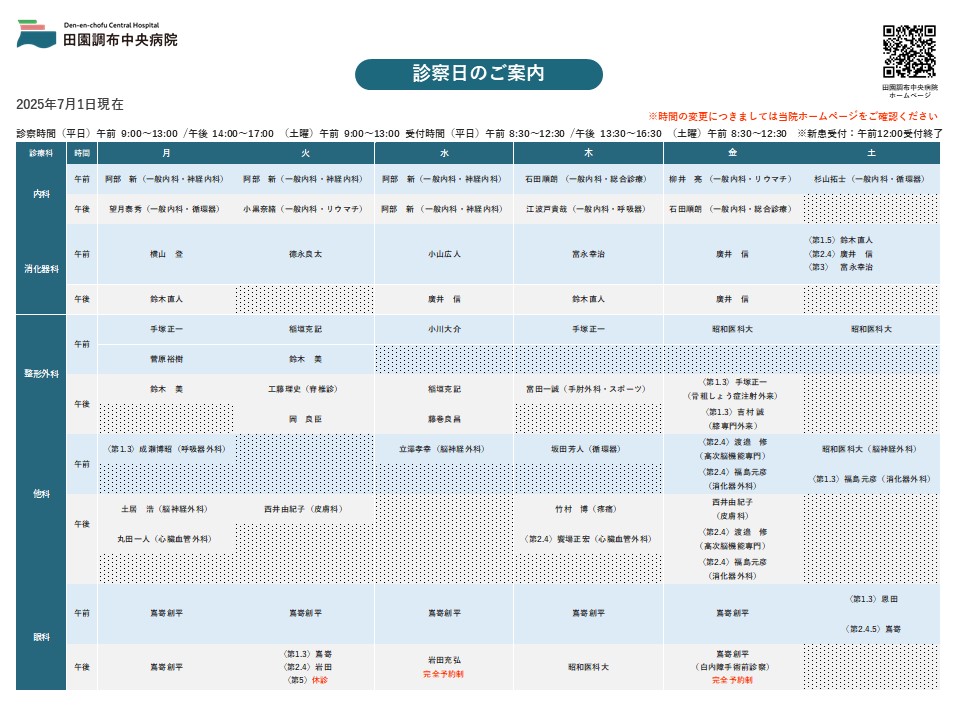The image size is (960, 720).
Task: Click the 診療科 column header
Action: coord(41,153)
